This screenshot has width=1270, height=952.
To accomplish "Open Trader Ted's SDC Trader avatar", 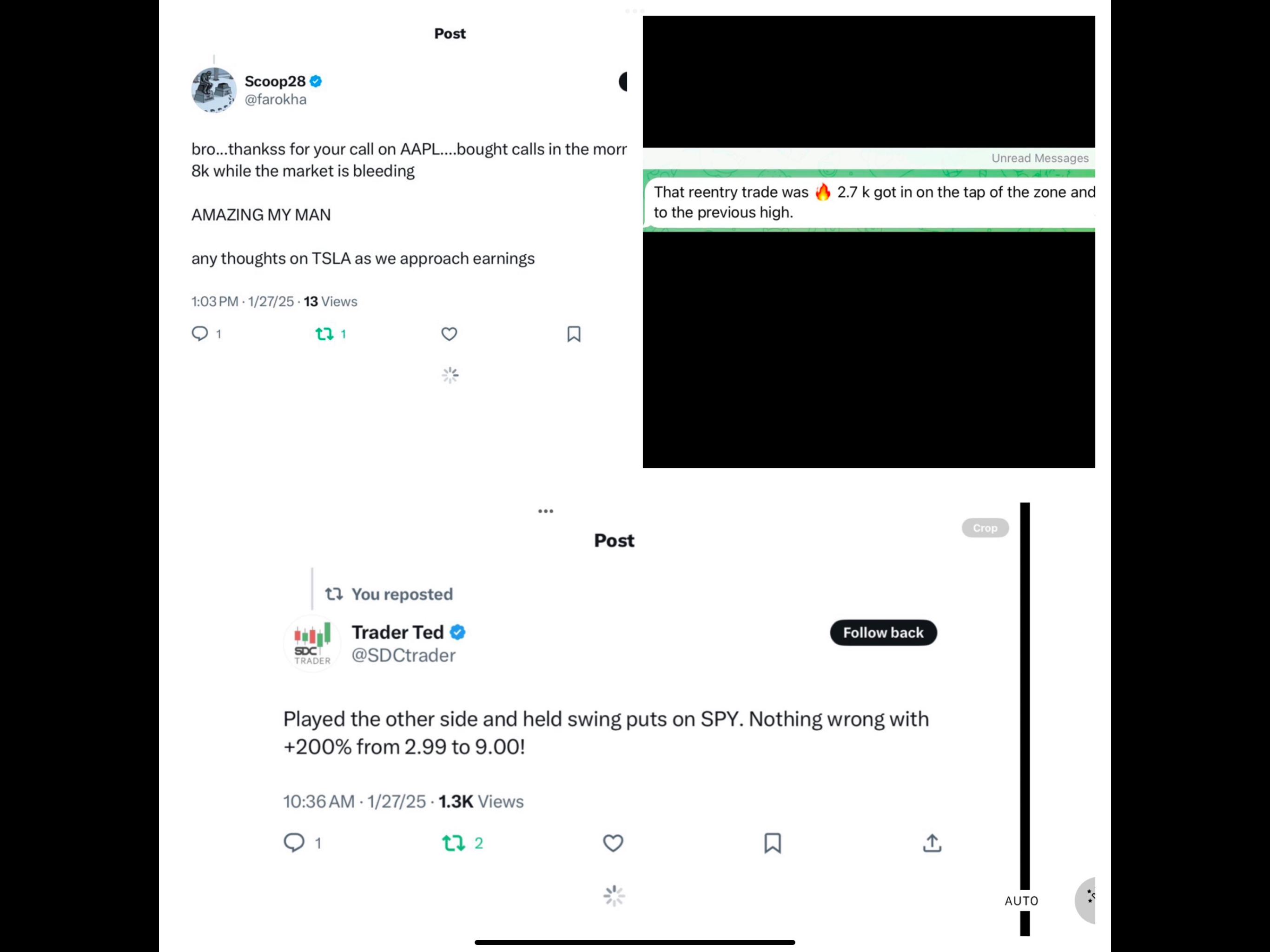I will pos(312,644).
